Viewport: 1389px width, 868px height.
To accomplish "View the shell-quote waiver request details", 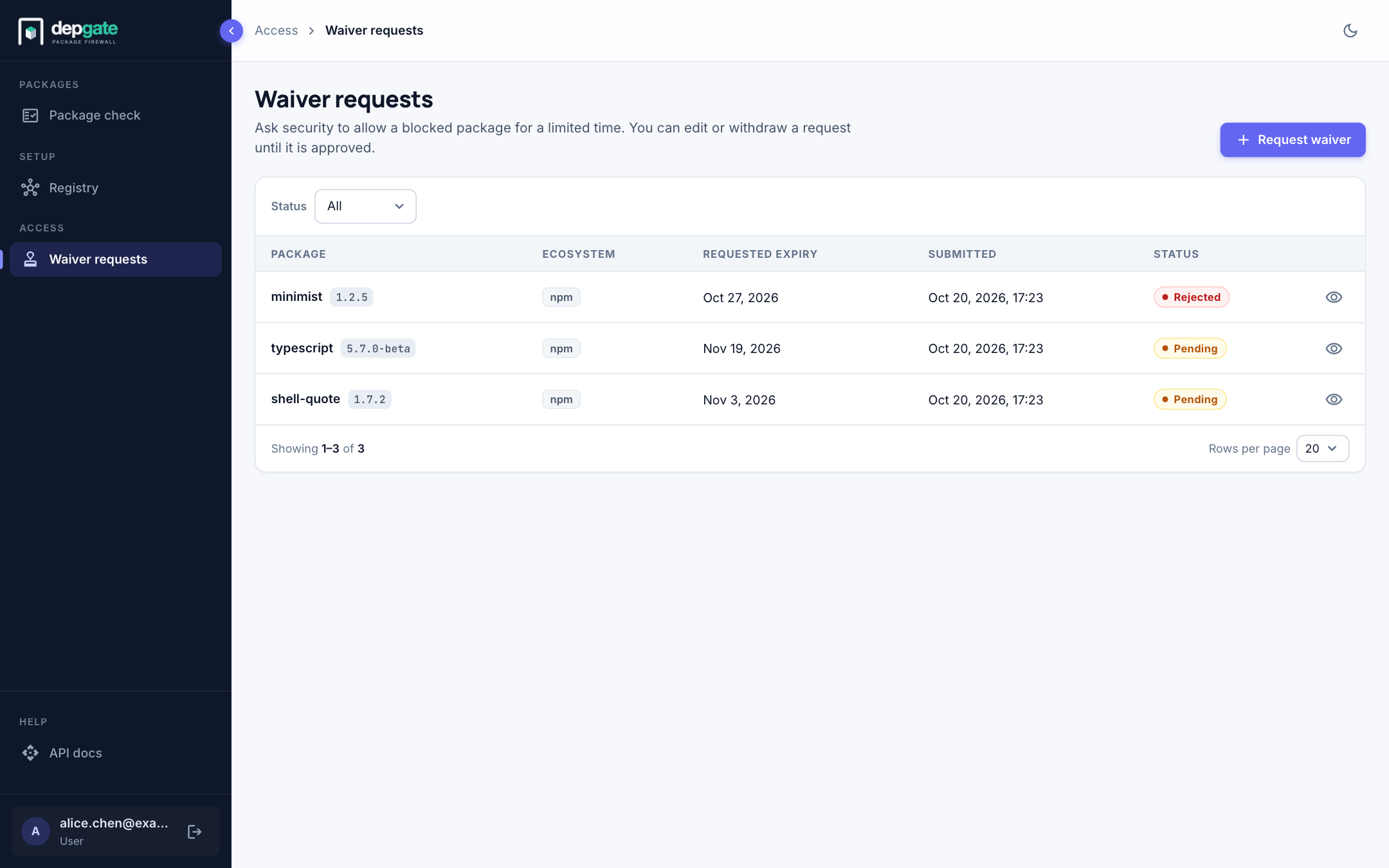I will 1334,399.
